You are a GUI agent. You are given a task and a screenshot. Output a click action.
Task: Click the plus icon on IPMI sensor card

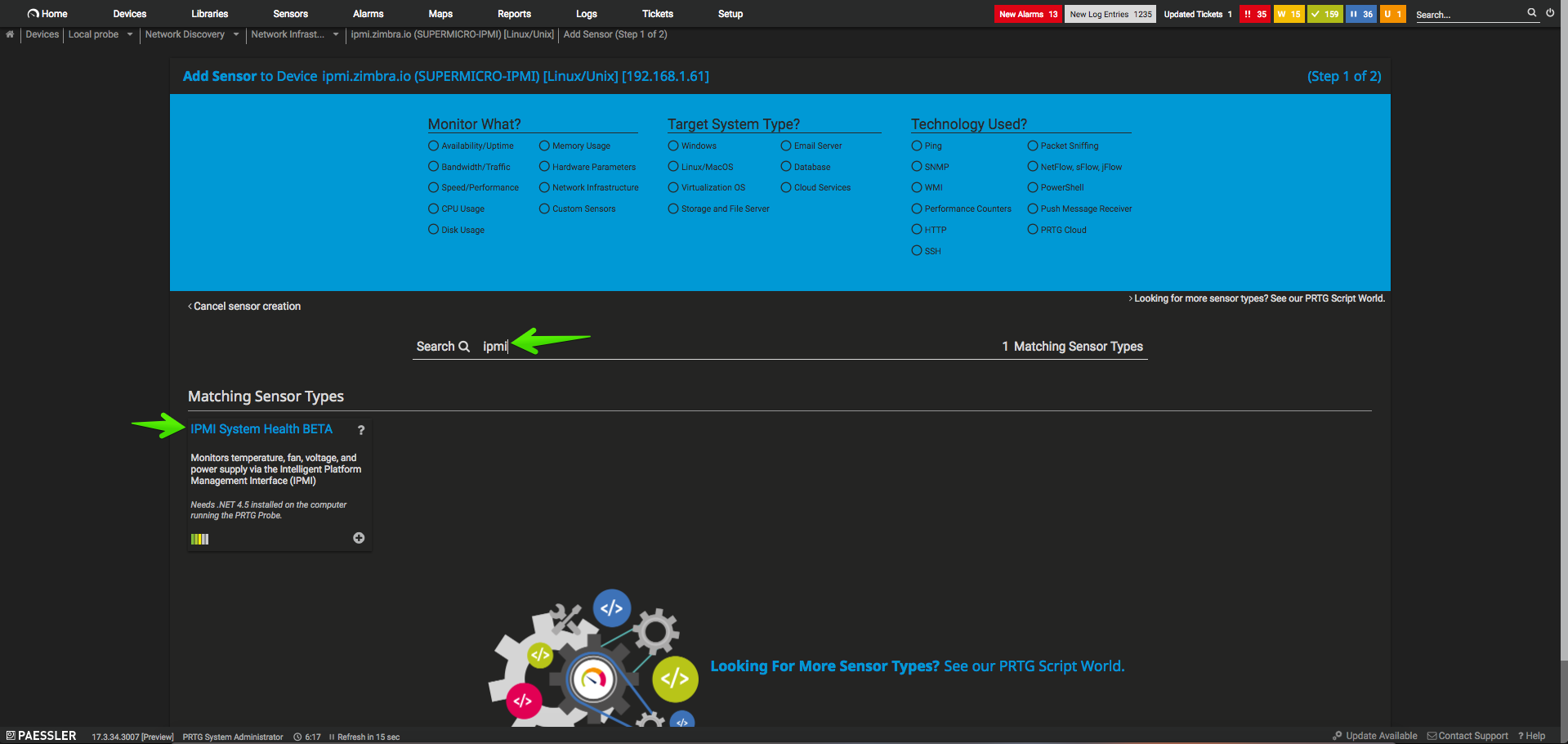coord(359,538)
